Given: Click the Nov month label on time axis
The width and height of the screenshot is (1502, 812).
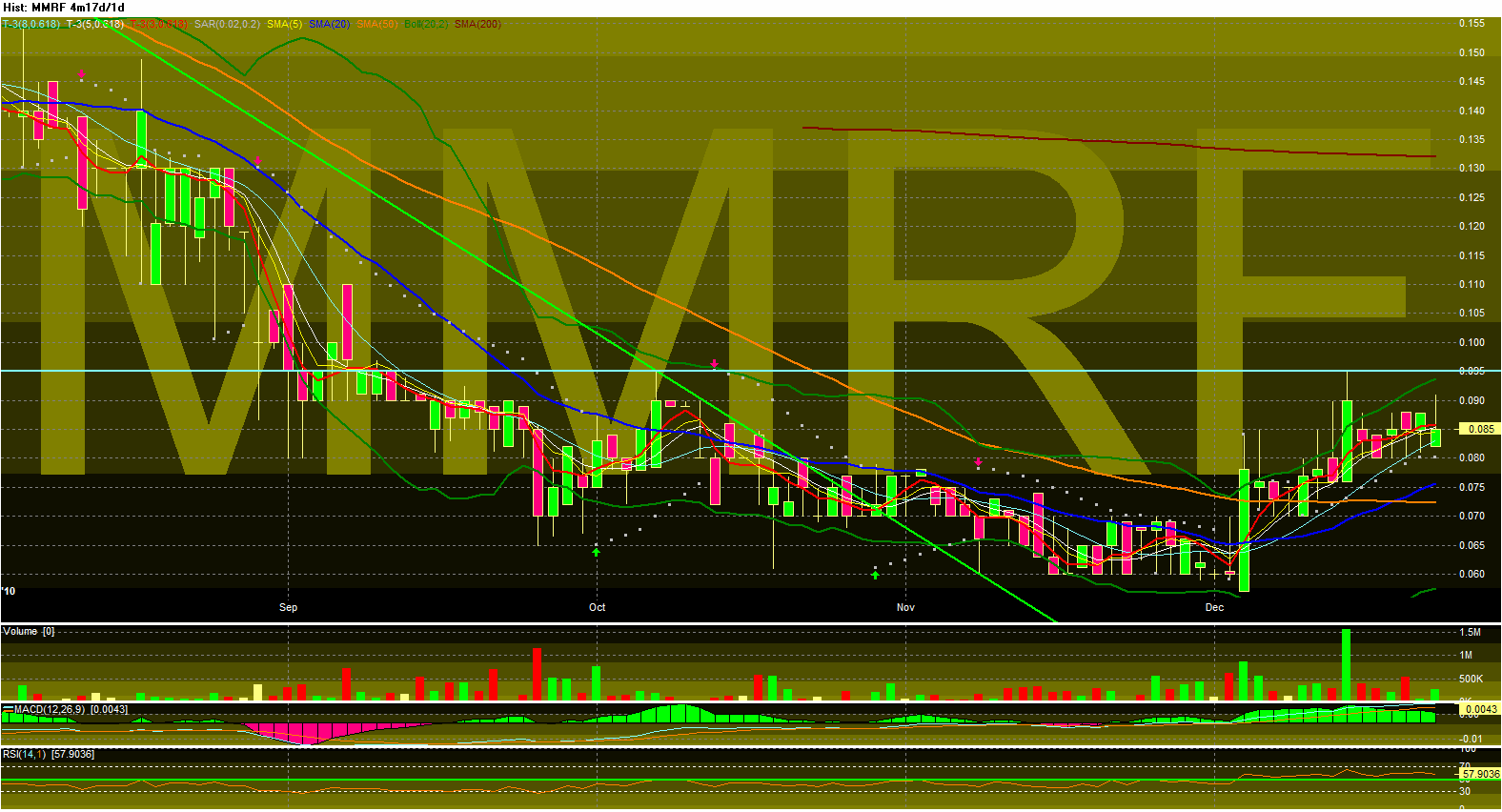Looking at the screenshot, I should [905, 607].
